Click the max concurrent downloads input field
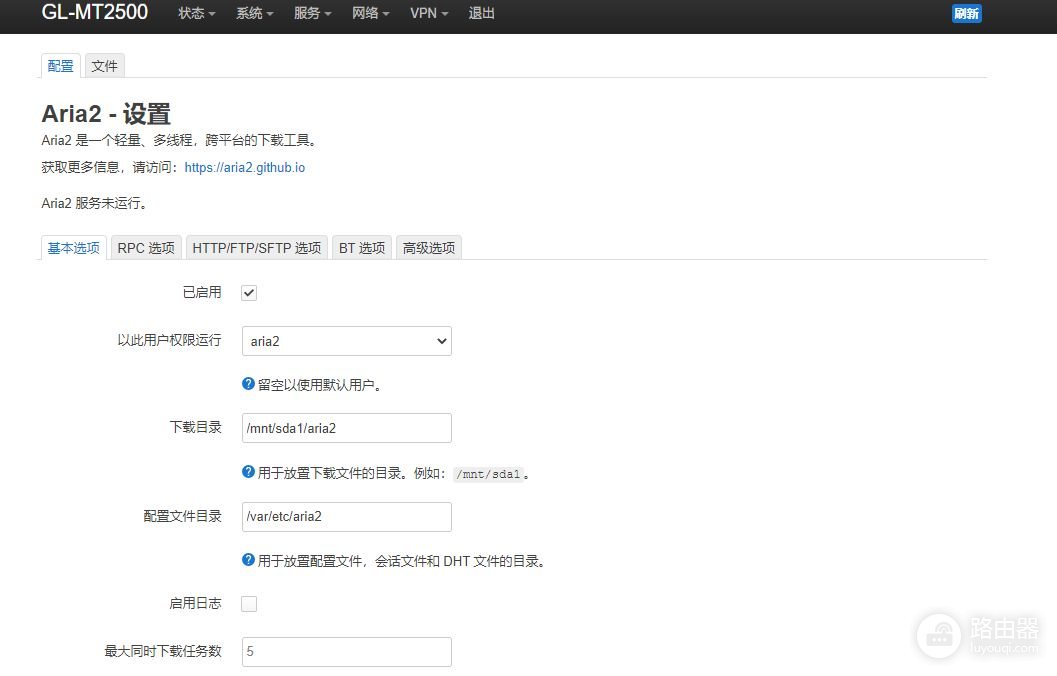Viewport: 1057px width, 676px height. (347, 651)
